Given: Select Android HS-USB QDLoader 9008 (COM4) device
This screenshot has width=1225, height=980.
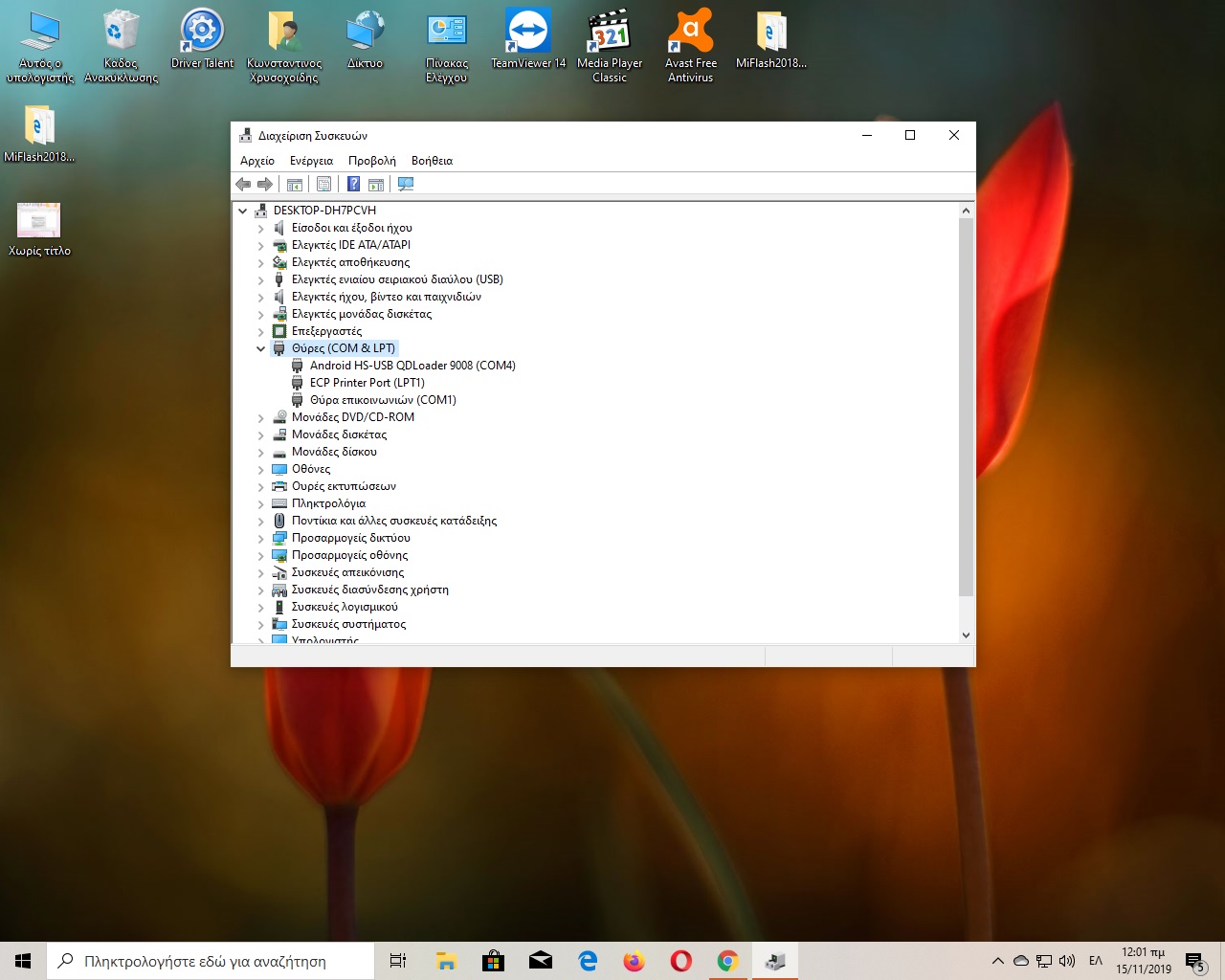Looking at the screenshot, I should click(412, 366).
